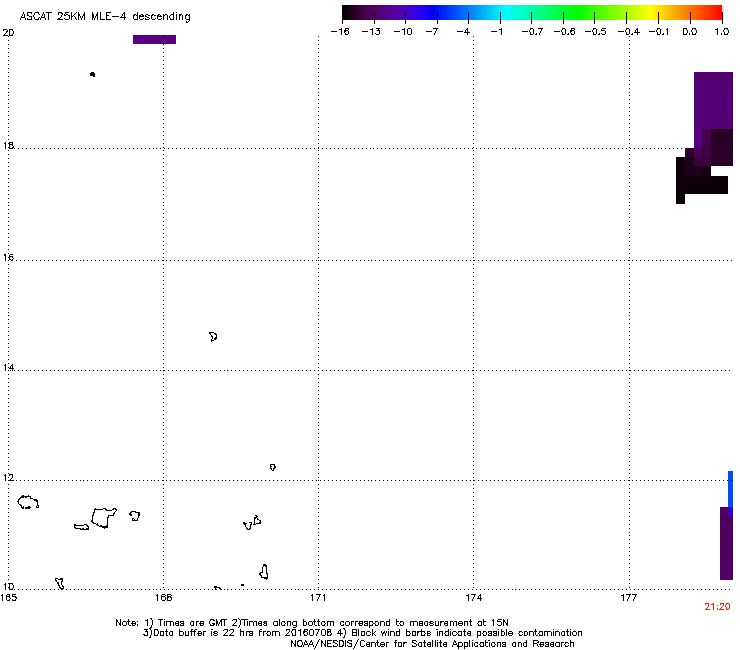Click the longitude label 168
Viewport: 740px width, 650px height.
click(x=163, y=598)
